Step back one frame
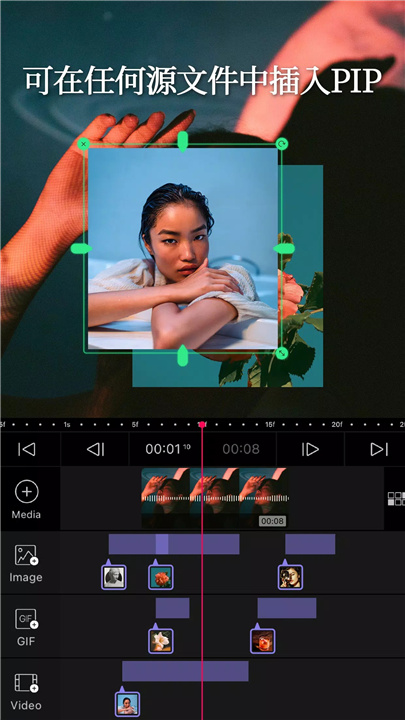 (96, 449)
